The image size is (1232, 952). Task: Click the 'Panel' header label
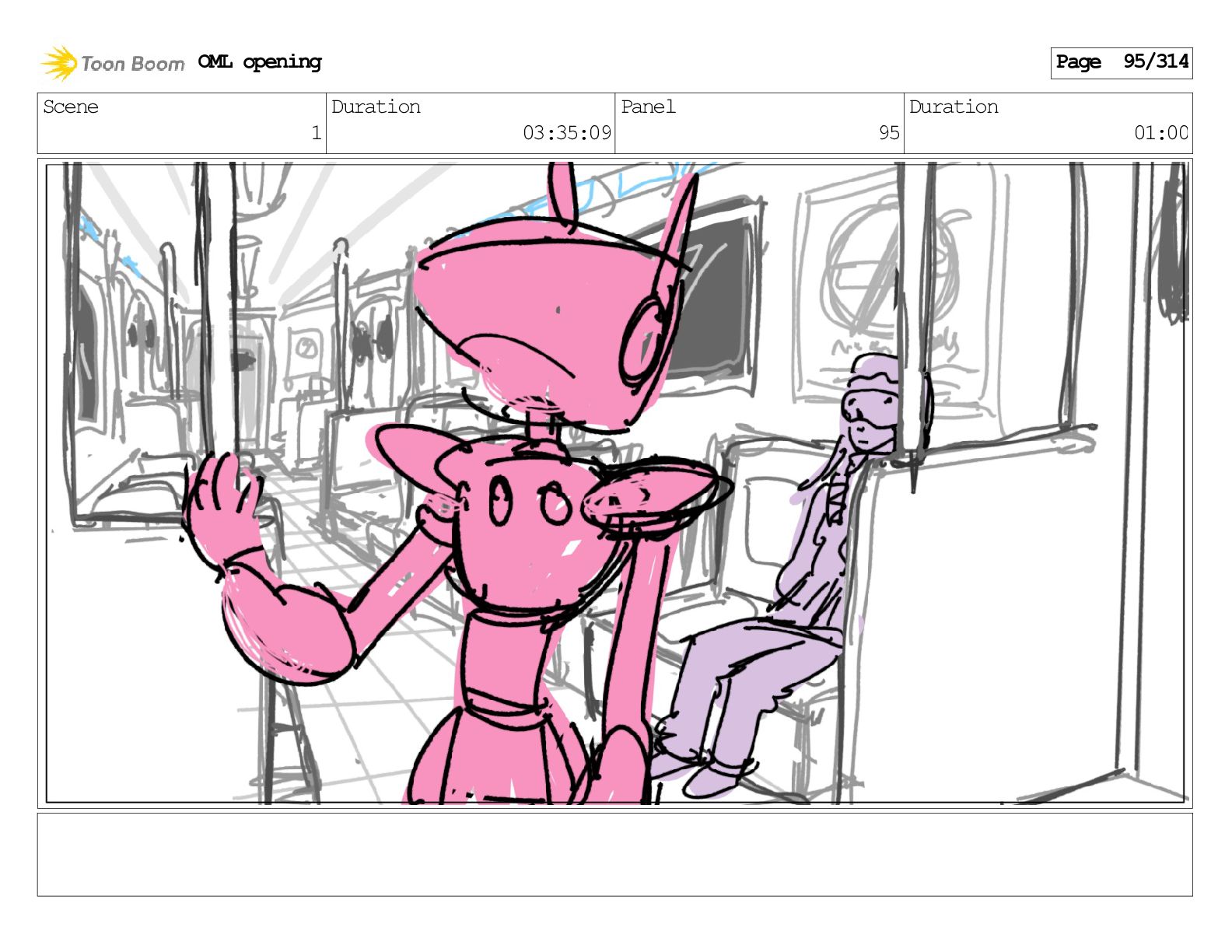[x=648, y=107]
